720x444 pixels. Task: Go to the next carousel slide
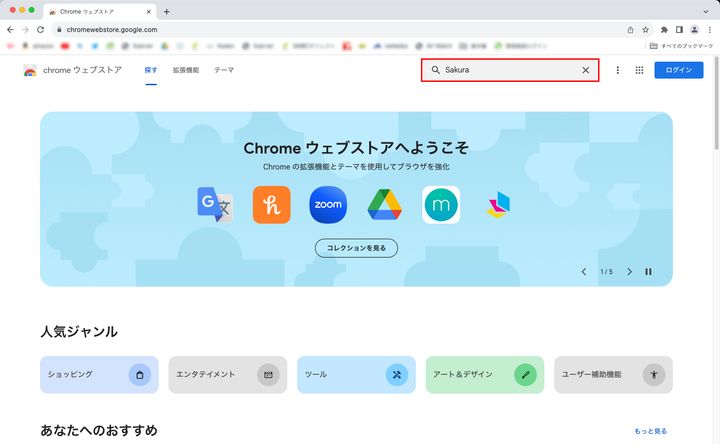coord(629,272)
